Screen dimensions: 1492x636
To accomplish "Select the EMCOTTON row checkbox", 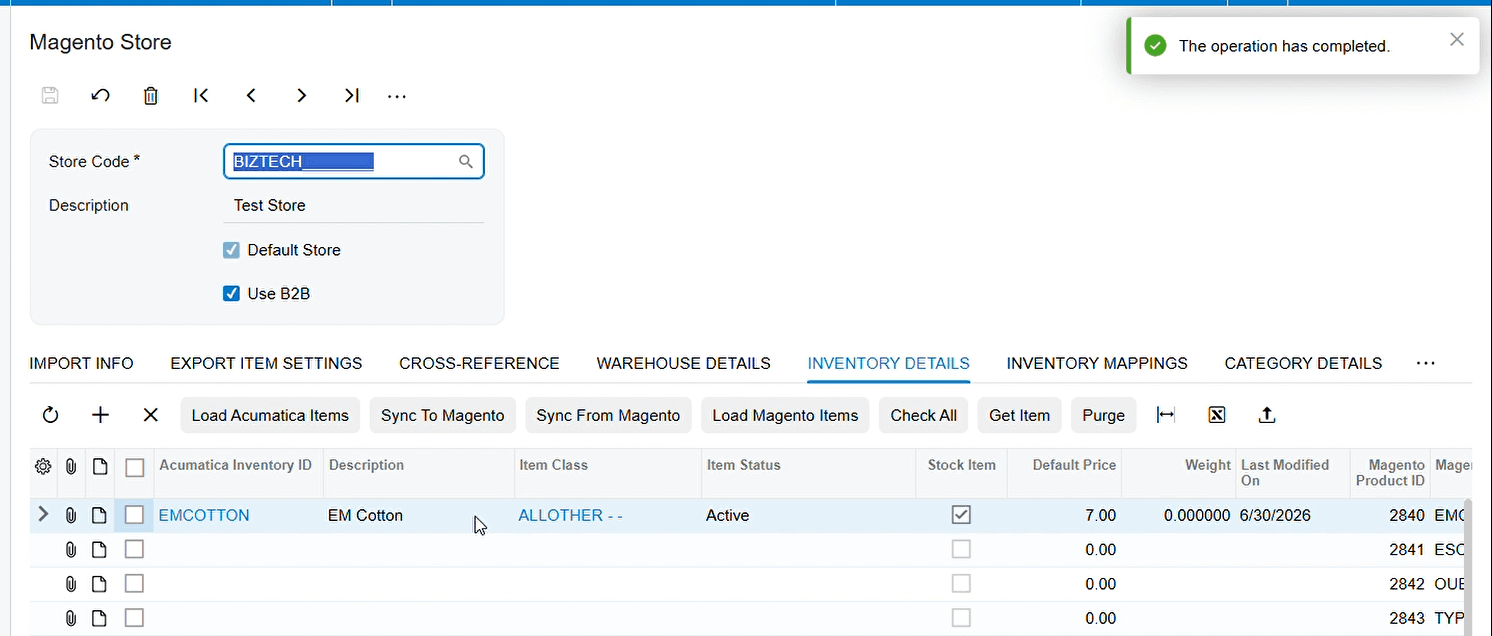I will point(134,515).
